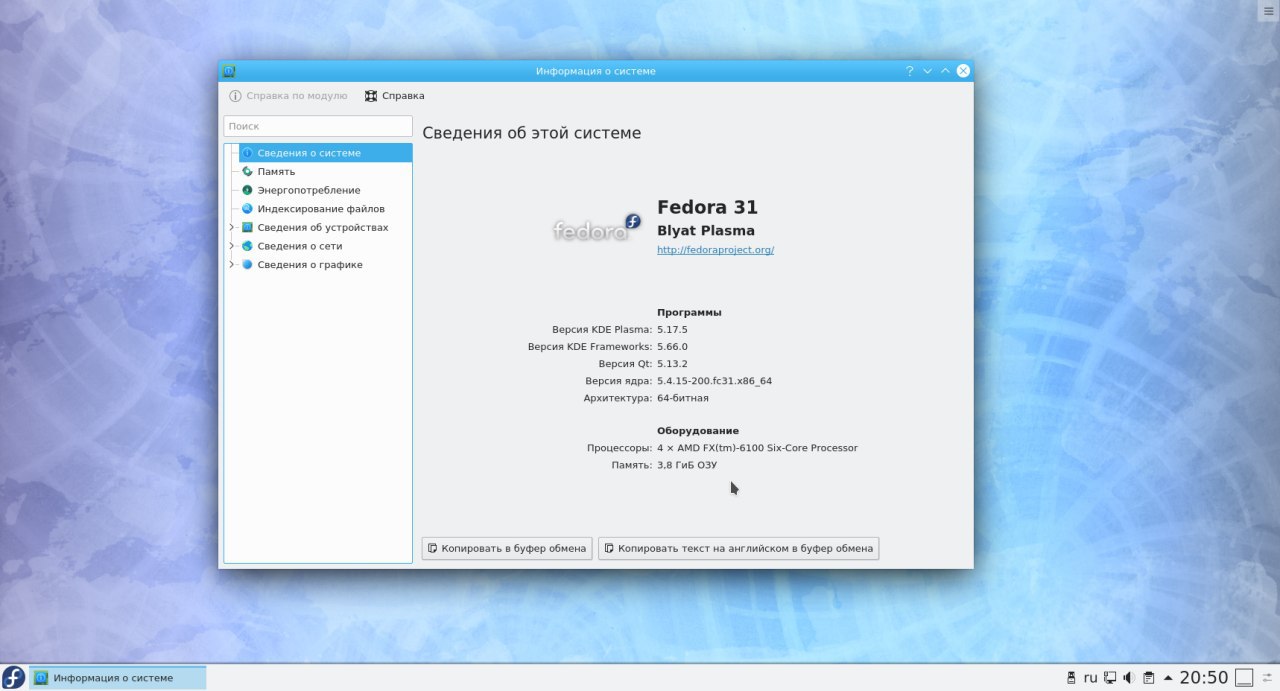The width and height of the screenshot is (1280, 691).
Task: Click the Fedora logo image
Action: pyautogui.click(x=597, y=228)
